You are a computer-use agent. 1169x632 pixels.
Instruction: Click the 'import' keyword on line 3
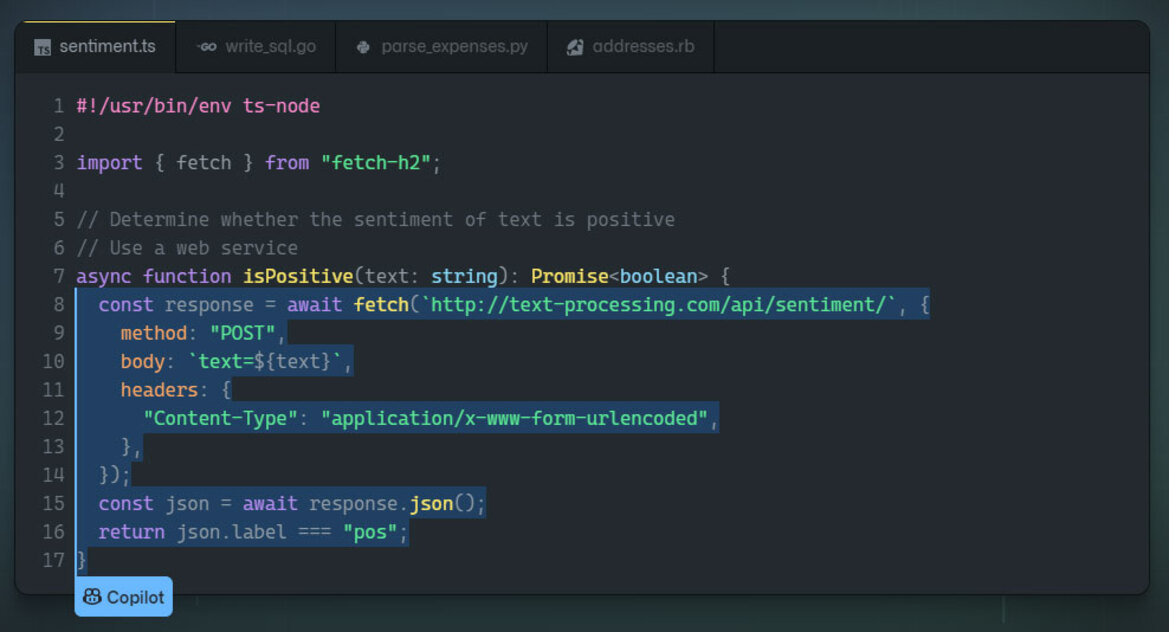(x=109, y=162)
